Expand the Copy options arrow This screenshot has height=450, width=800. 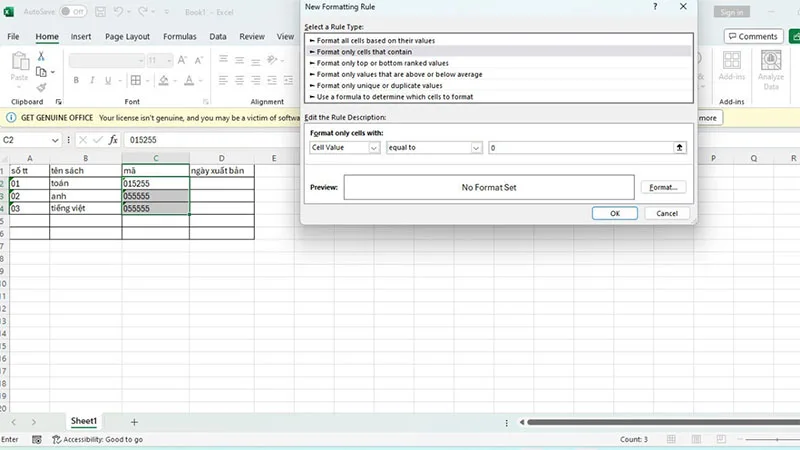point(53,72)
